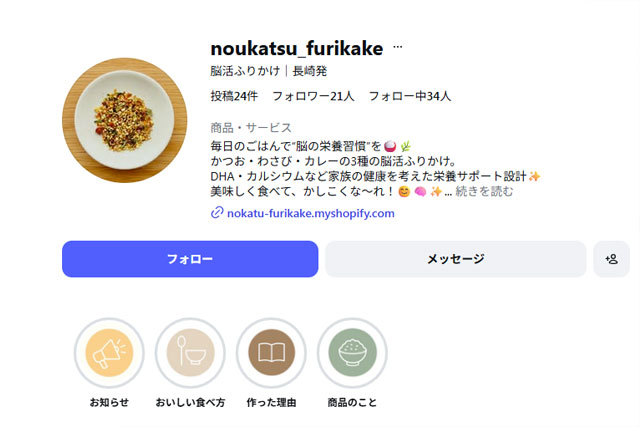Expand the bio with 続きを読む

pos(484,192)
